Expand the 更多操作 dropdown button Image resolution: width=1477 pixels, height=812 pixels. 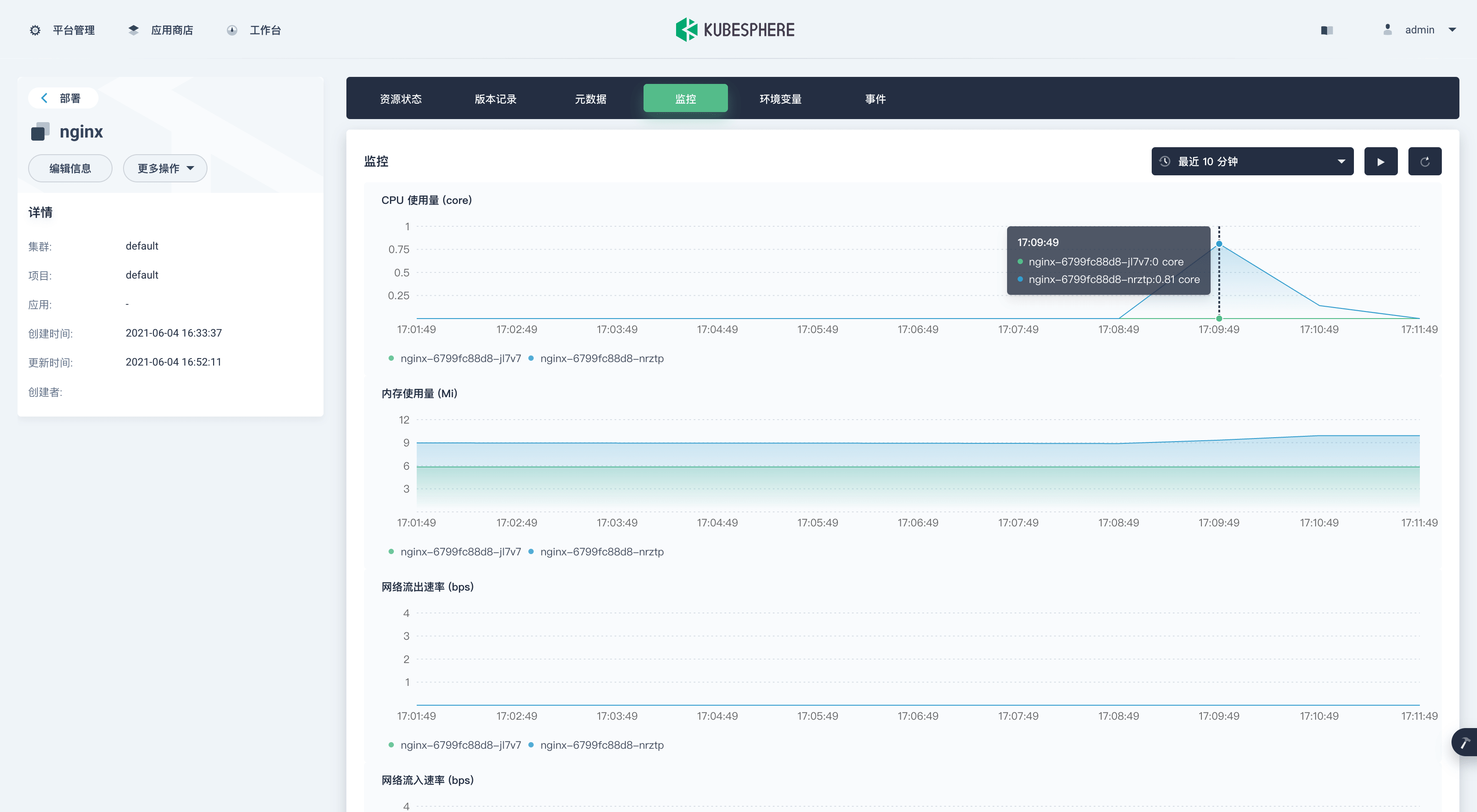point(165,168)
